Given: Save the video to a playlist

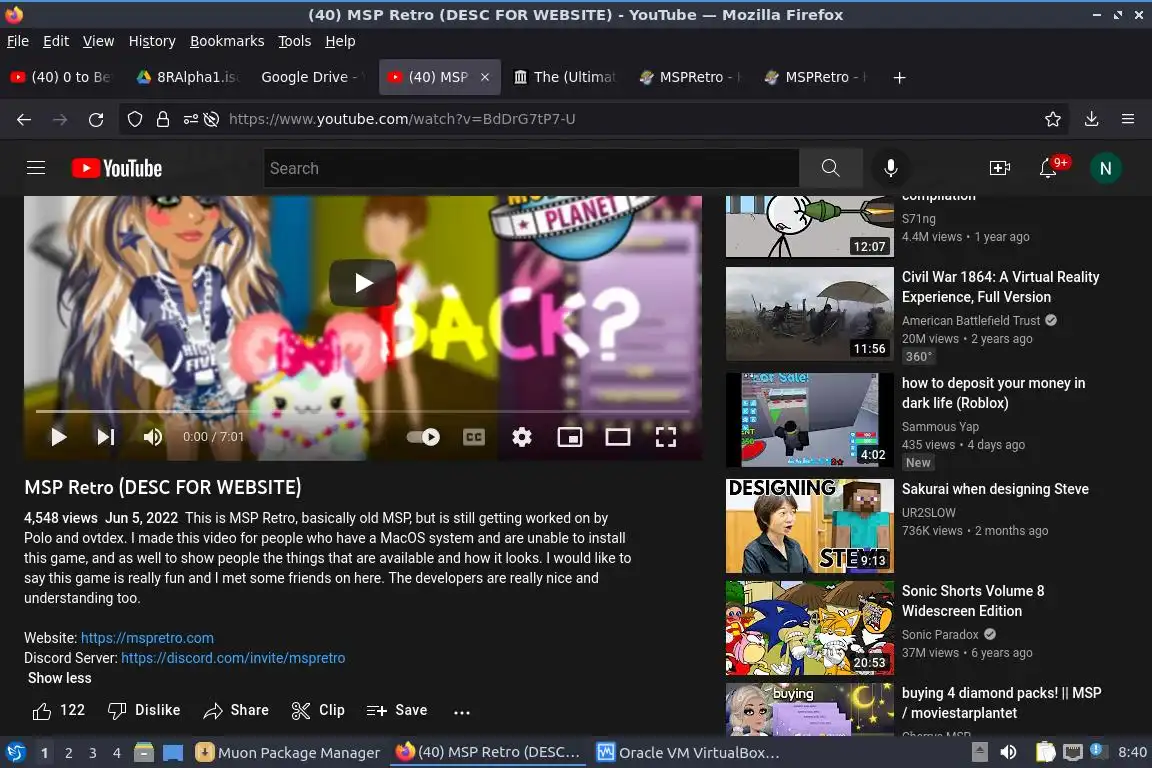Looking at the screenshot, I should pos(397,711).
